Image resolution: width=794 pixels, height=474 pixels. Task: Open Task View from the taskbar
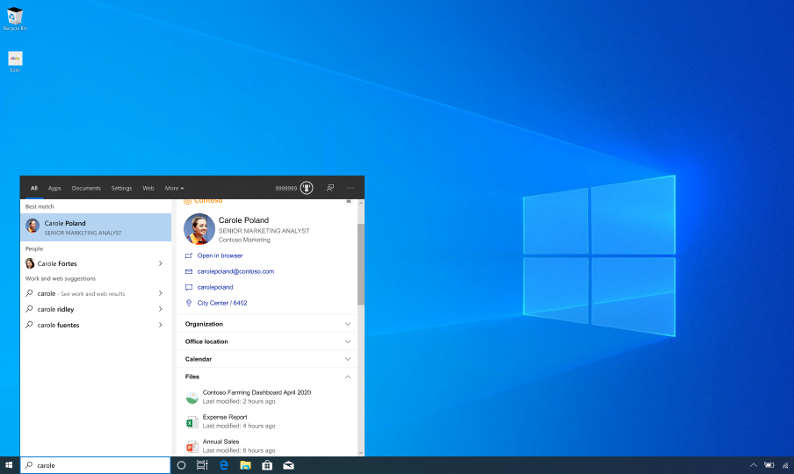pyautogui.click(x=202, y=465)
